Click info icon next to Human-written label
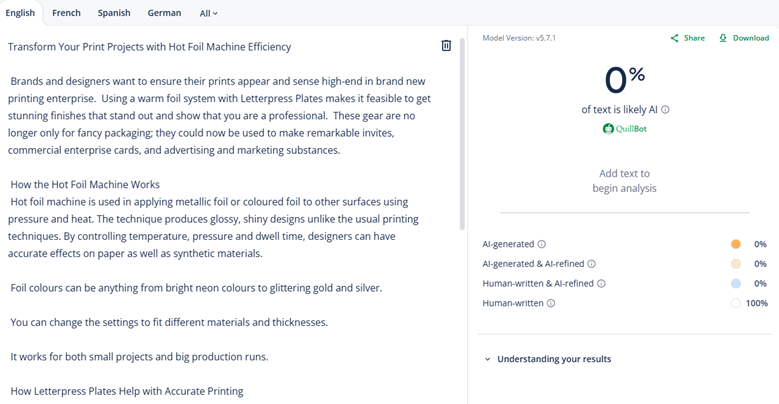 [551, 303]
